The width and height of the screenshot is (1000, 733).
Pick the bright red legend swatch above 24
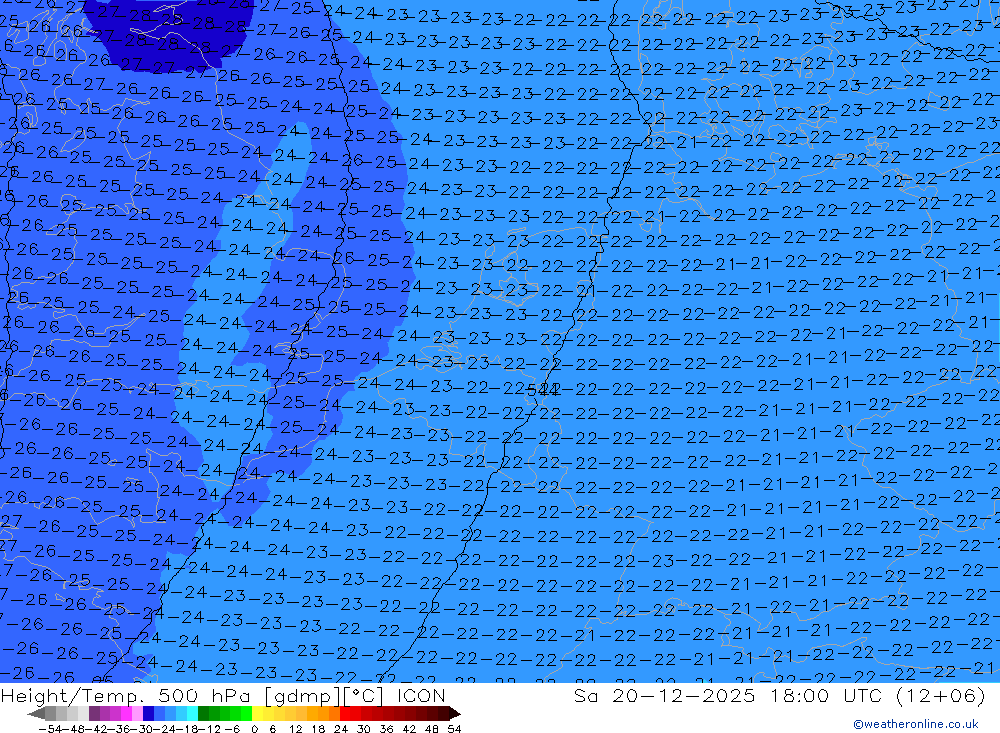pos(345,713)
